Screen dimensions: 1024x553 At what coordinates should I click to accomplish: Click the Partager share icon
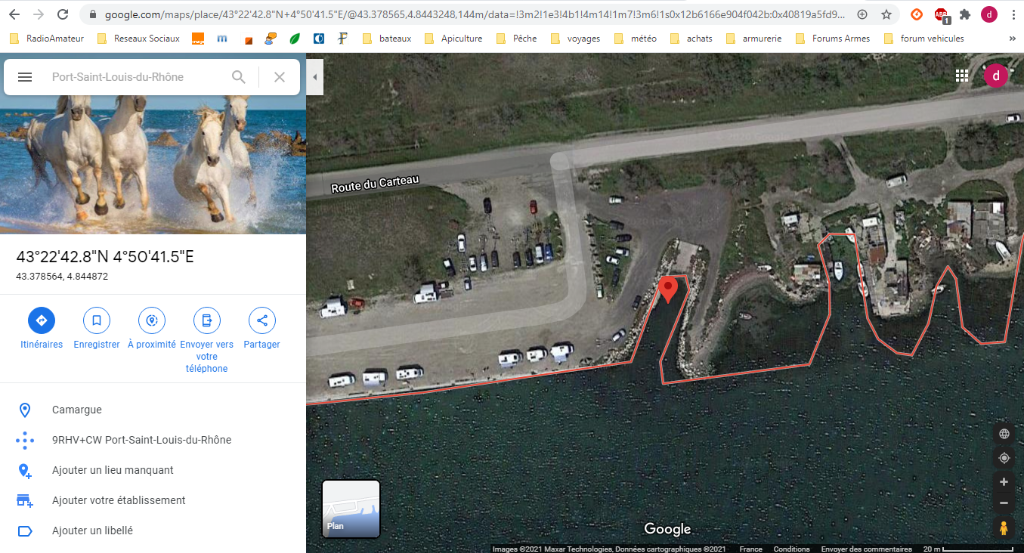pyautogui.click(x=262, y=321)
